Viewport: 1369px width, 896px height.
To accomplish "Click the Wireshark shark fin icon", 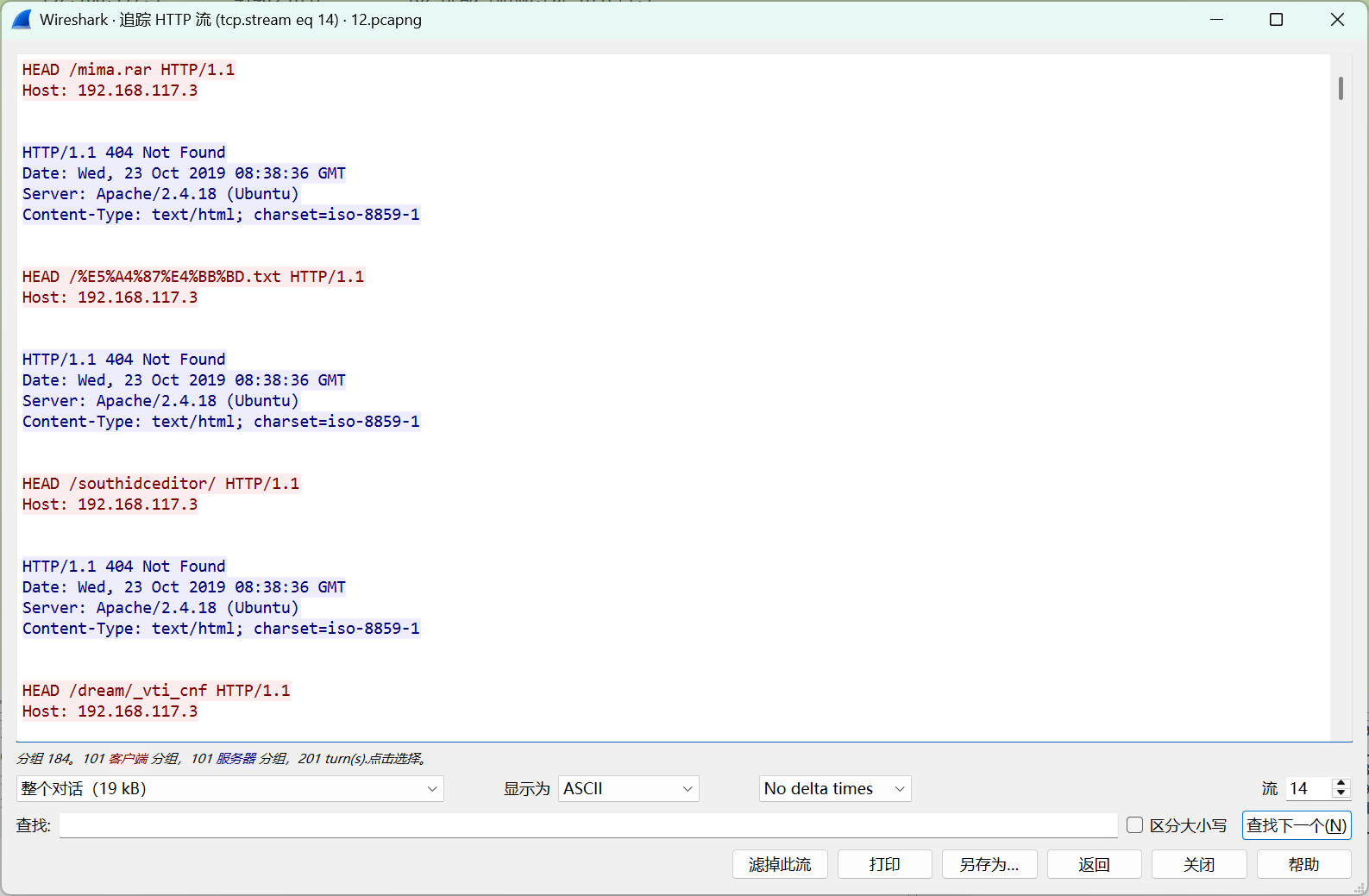I will tap(22, 20).
